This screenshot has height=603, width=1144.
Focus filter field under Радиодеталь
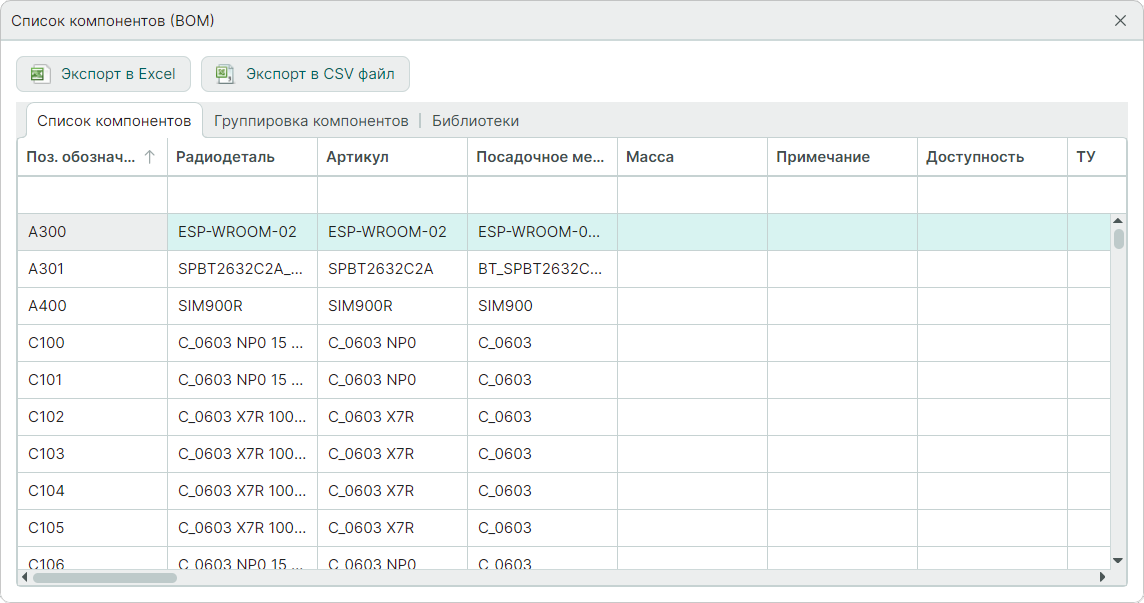(x=242, y=194)
